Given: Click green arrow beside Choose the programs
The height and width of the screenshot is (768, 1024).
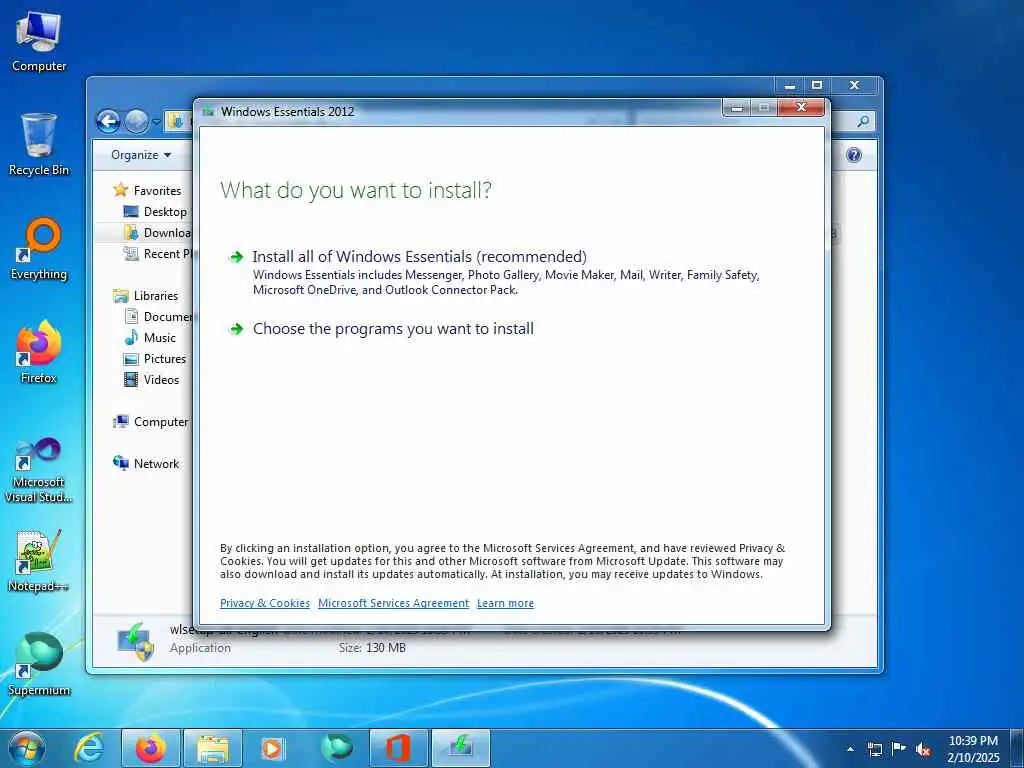Looking at the screenshot, I should point(236,329).
